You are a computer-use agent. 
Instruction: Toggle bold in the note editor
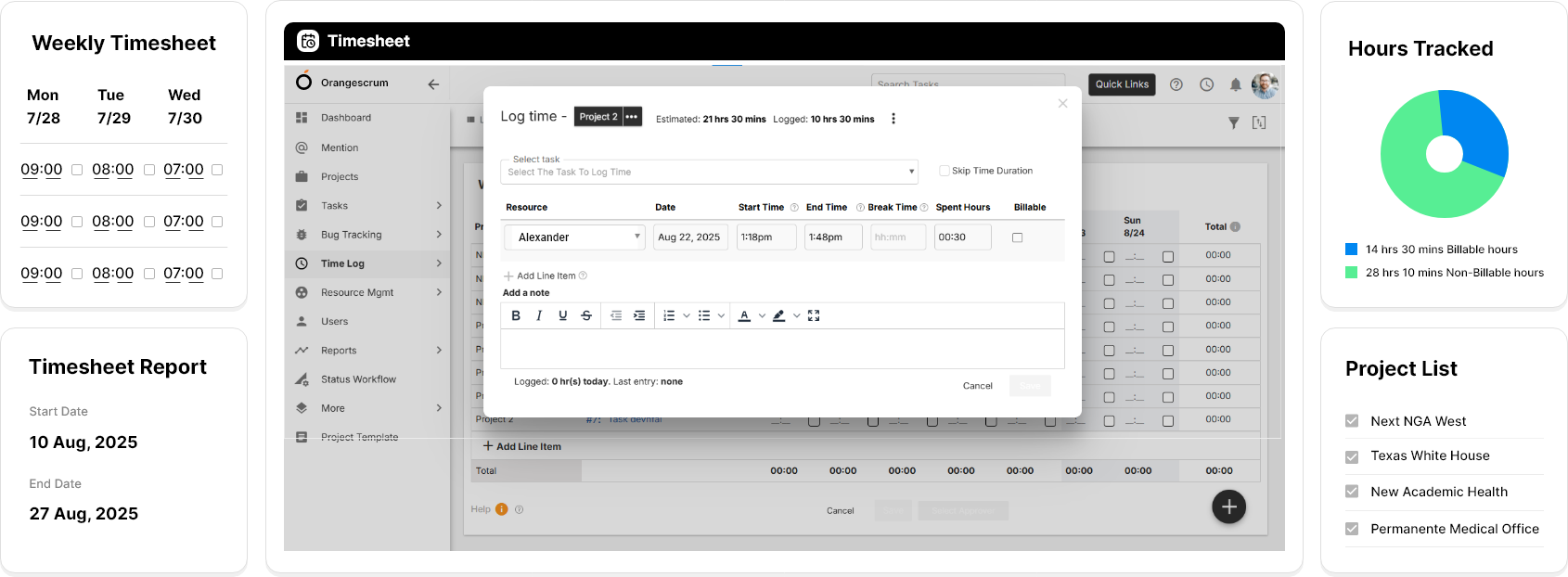tap(516, 315)
